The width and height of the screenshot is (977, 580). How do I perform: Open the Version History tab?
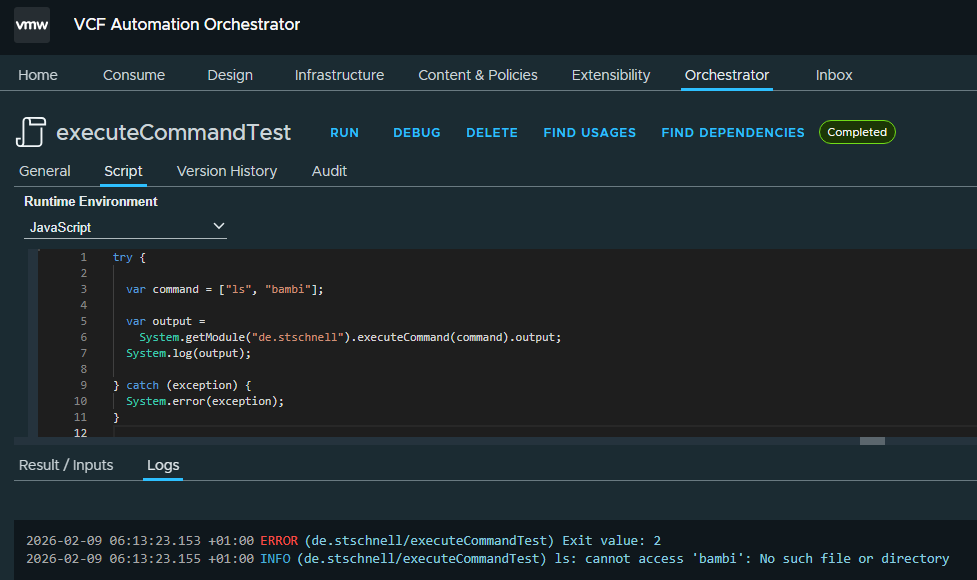click(x=227, y=171)
